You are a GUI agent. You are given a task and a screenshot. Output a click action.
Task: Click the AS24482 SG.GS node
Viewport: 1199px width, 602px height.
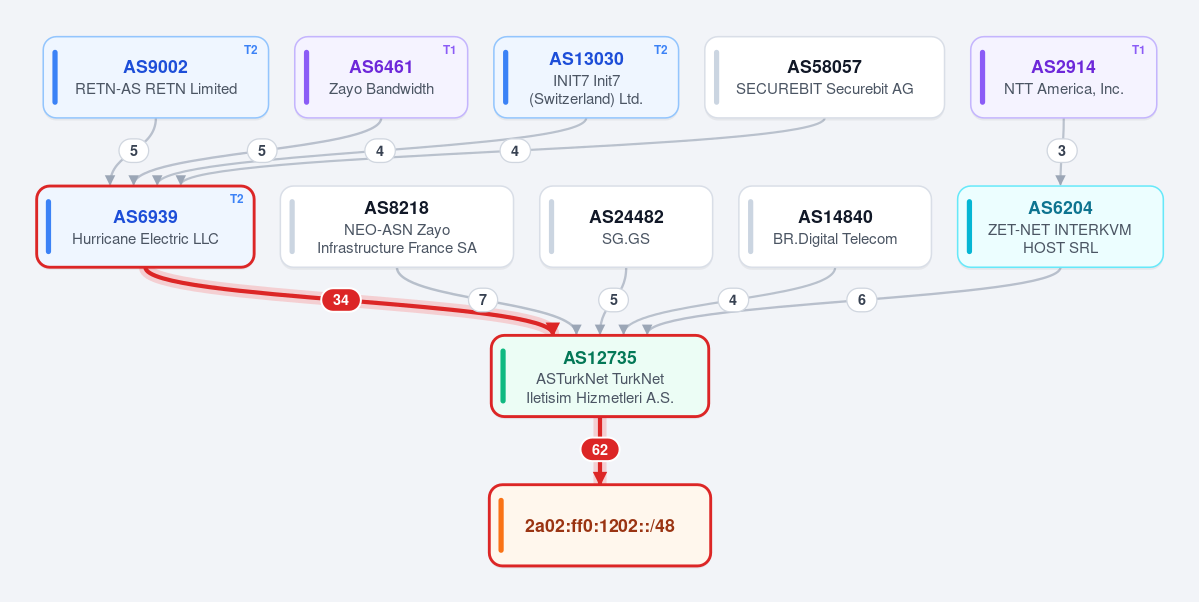coord(626,226)
